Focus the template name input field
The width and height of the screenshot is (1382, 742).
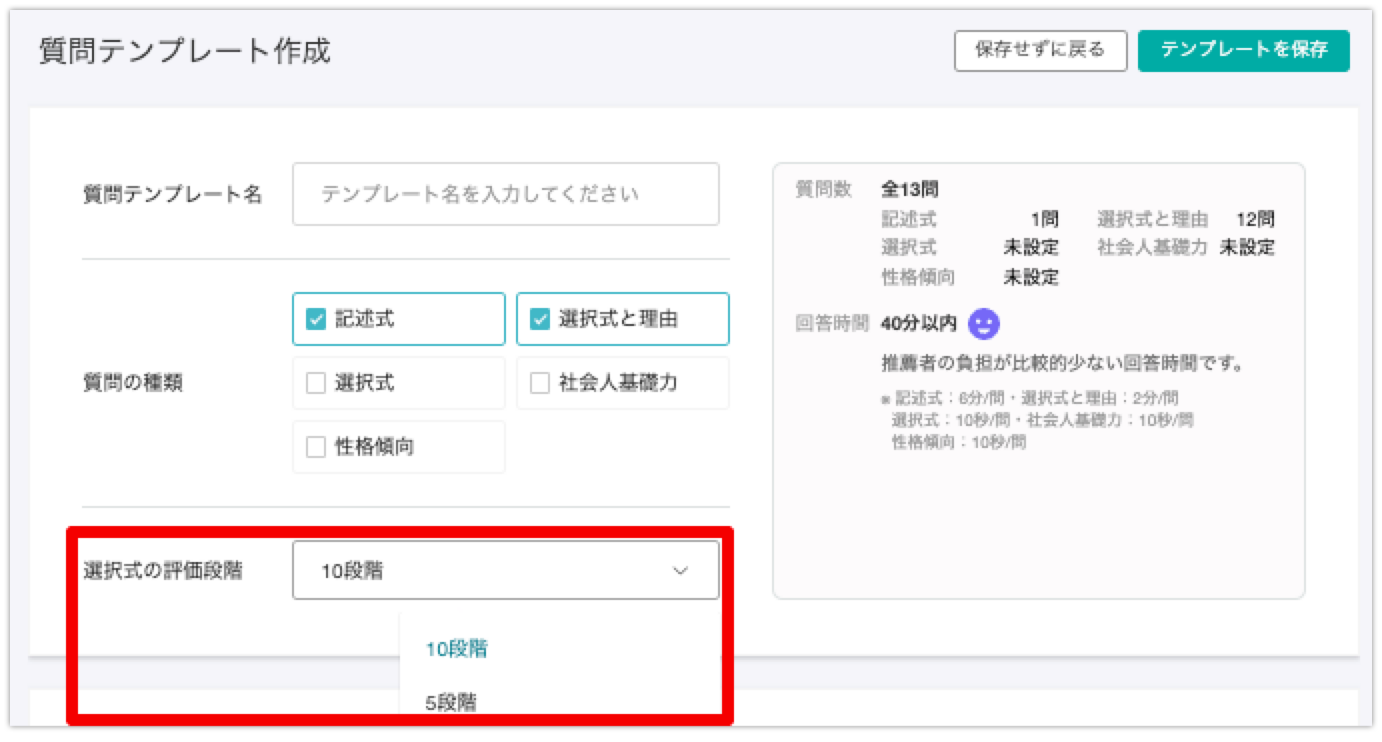point(505,194)
